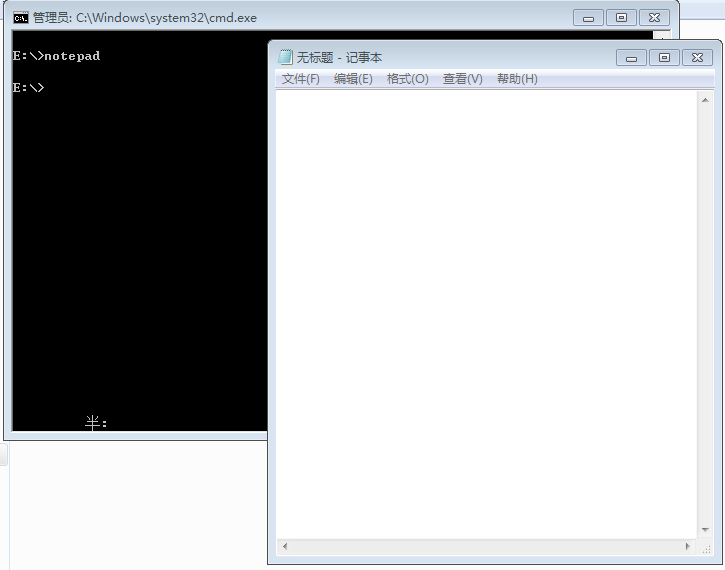Maximize the cmd.exe window
This screenshot has width=725, height=570.
[x=621, y=18]
